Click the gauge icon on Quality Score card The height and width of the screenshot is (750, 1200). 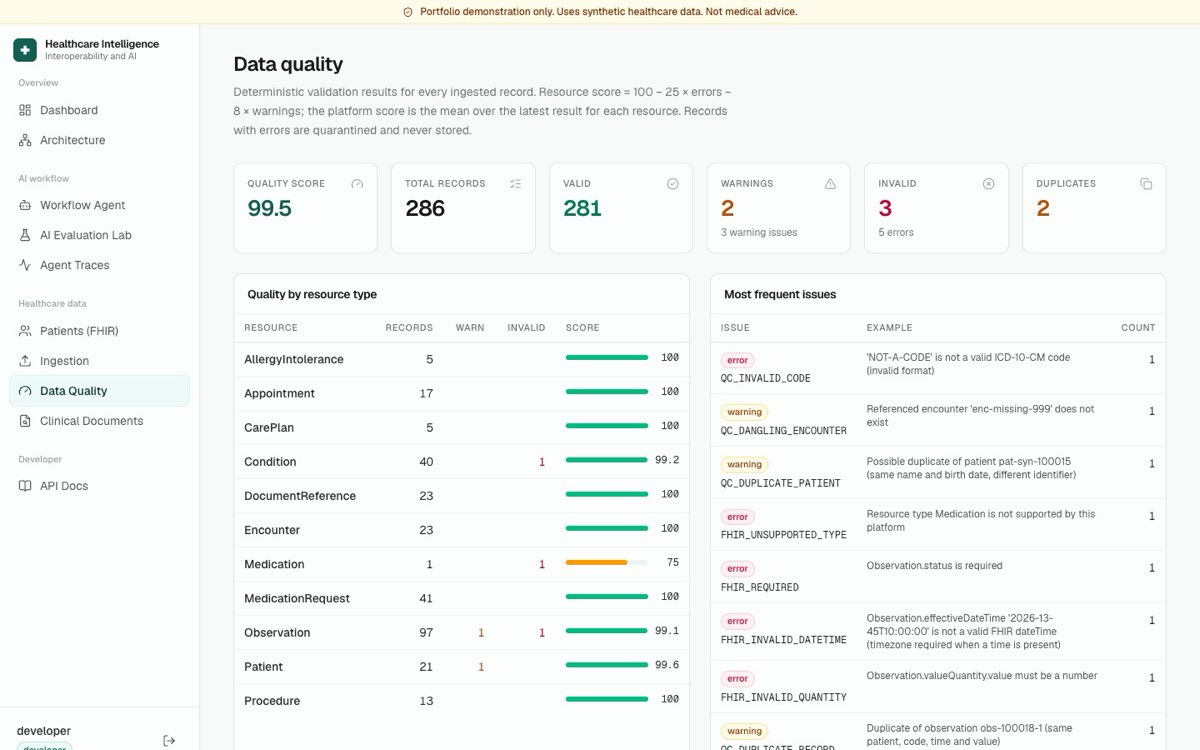point(357,184)
